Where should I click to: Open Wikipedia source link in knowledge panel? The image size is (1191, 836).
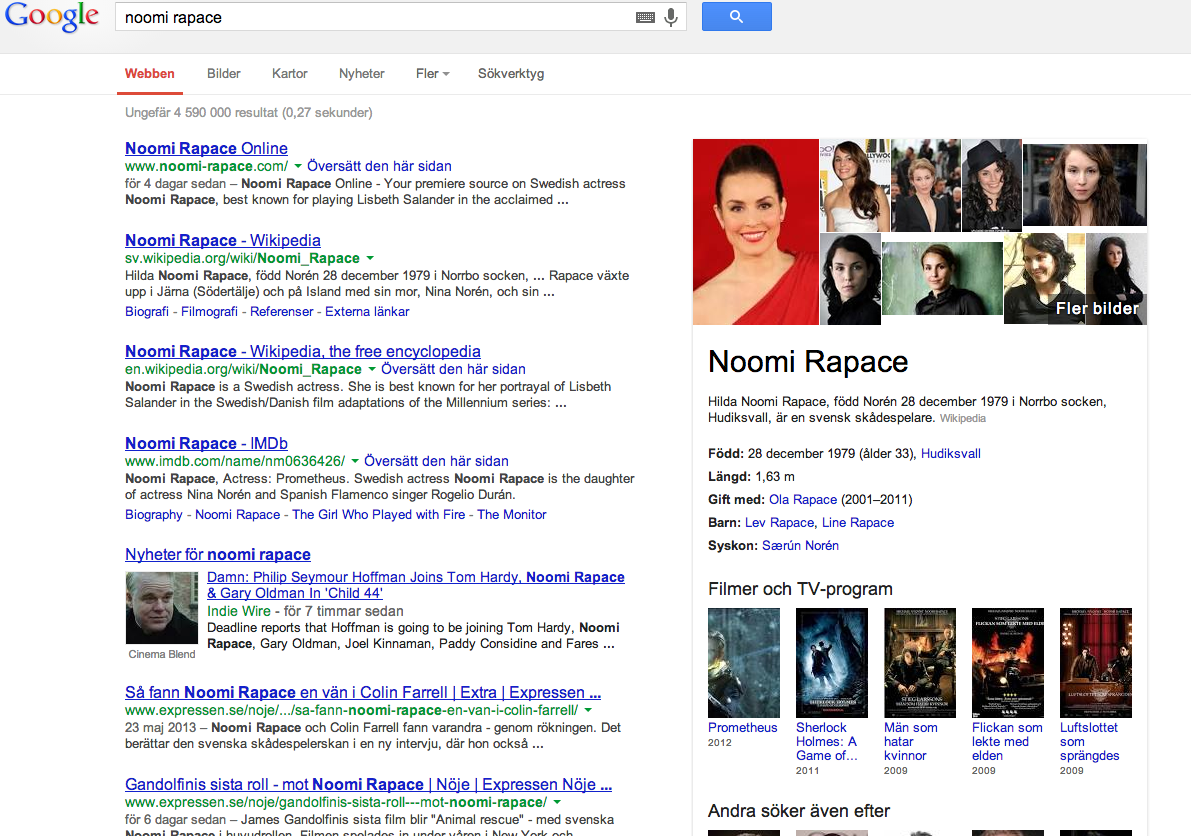point(962,418)
